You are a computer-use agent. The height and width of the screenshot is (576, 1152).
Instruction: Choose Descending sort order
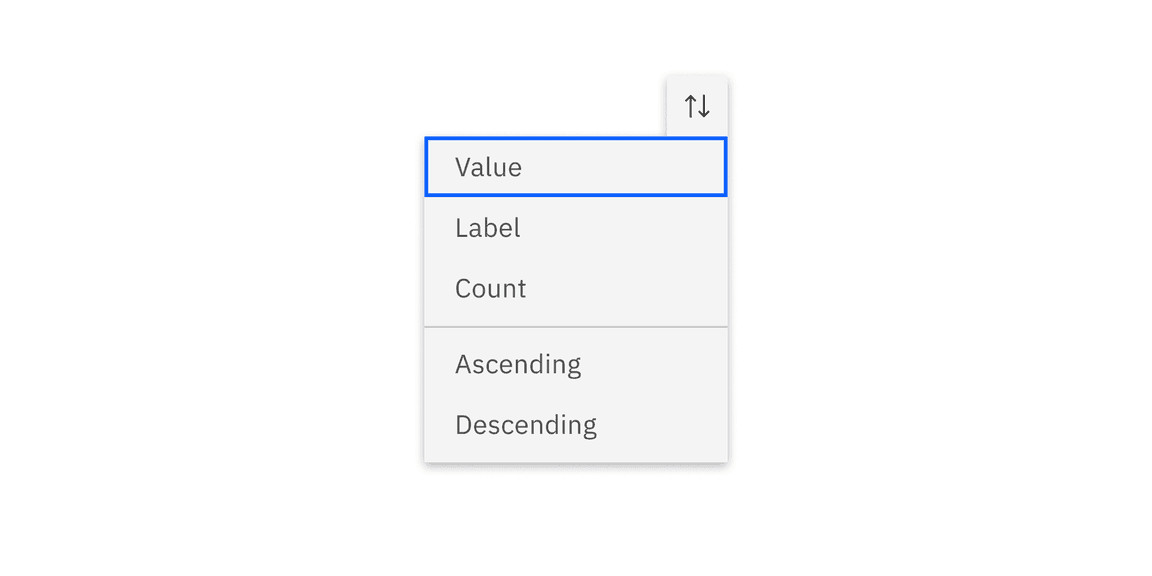tap(575, 425)
